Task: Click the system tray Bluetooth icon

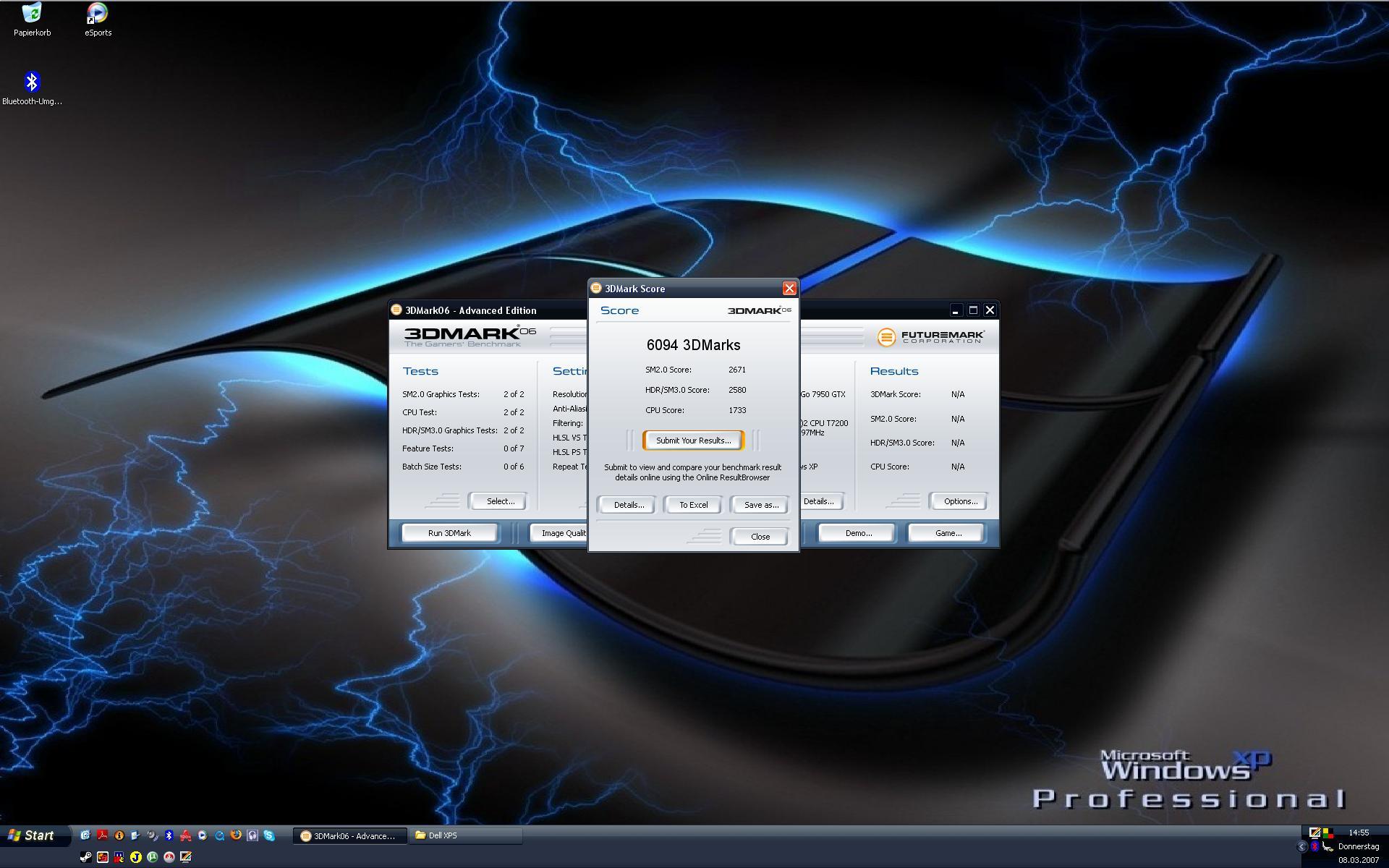Action: 1314,846
